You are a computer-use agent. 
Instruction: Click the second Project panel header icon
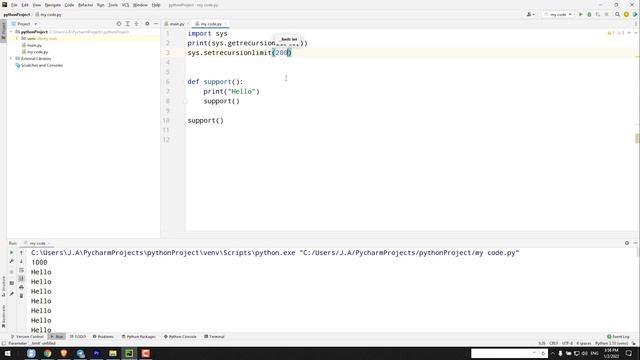tap(128, 24)
